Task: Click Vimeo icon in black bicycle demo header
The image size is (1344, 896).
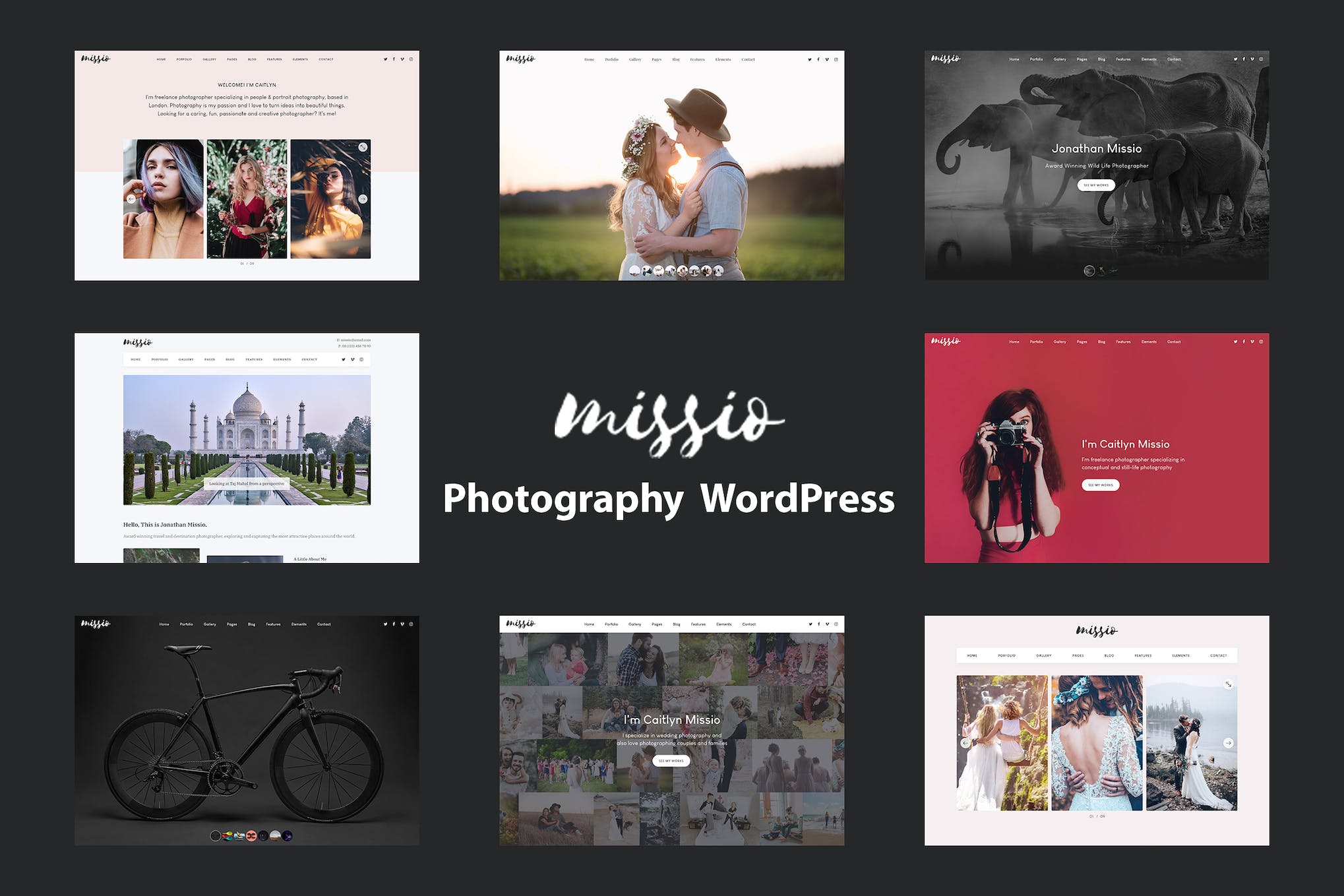Action: pos(402,624)
